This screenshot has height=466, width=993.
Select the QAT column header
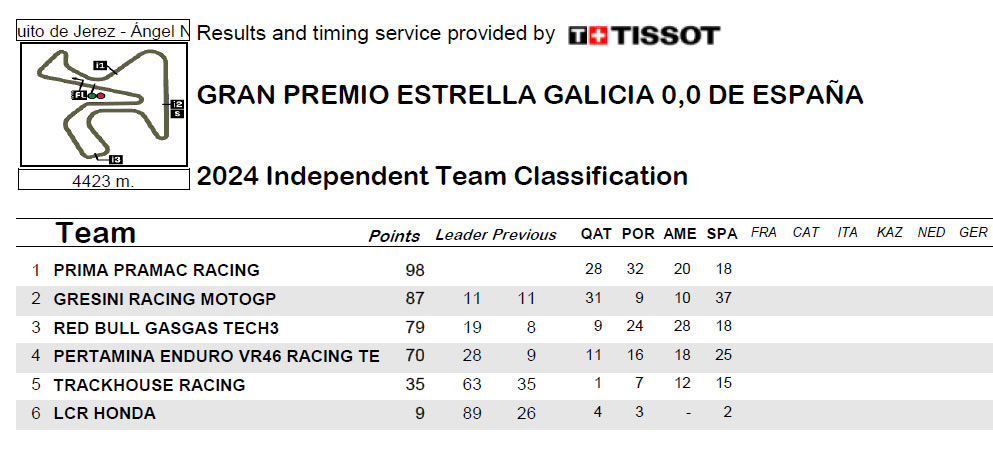point(596,234)
